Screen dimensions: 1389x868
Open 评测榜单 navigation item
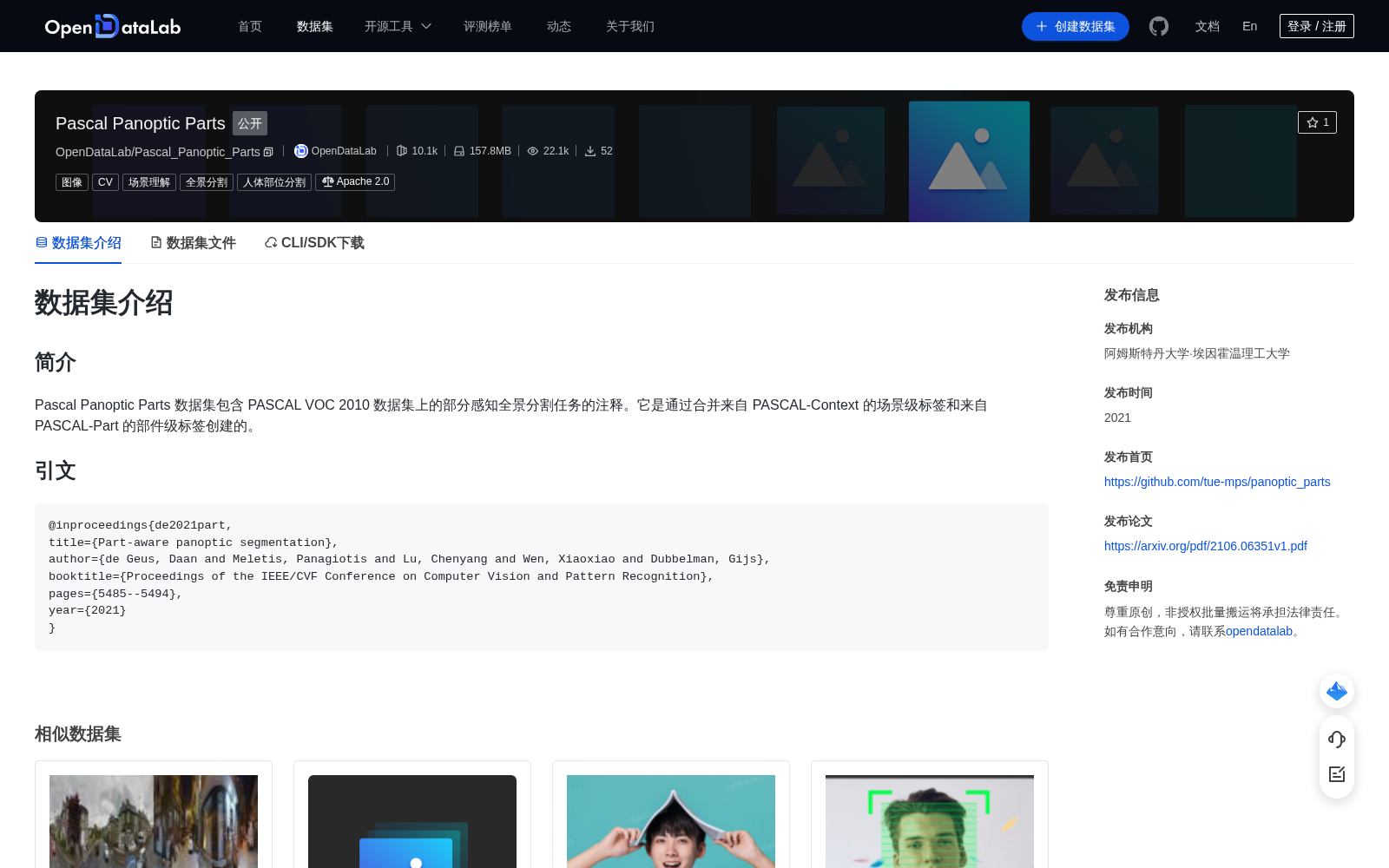pos(488,26)
